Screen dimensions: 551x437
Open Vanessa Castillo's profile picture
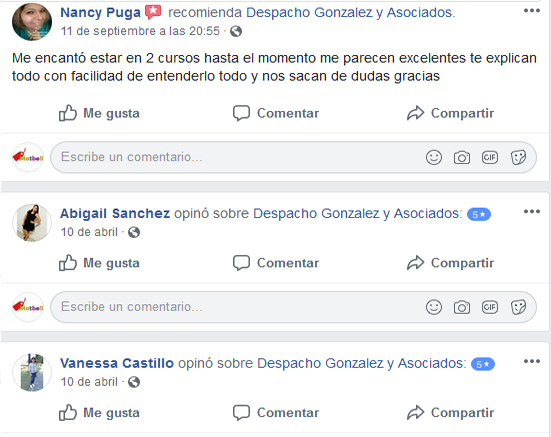tap(32, 372)
